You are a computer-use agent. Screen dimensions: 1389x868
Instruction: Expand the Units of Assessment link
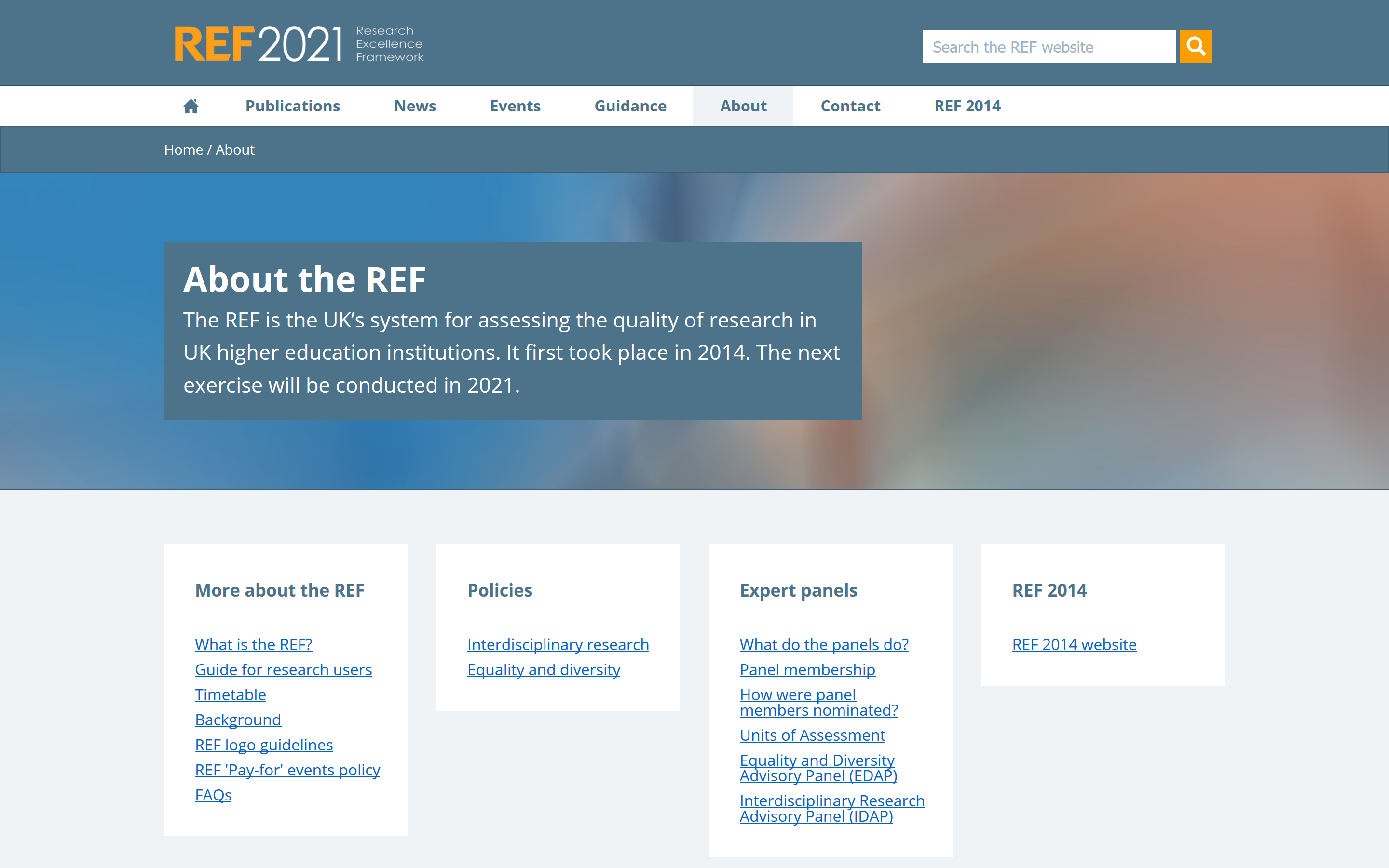[x=812, y=735]
